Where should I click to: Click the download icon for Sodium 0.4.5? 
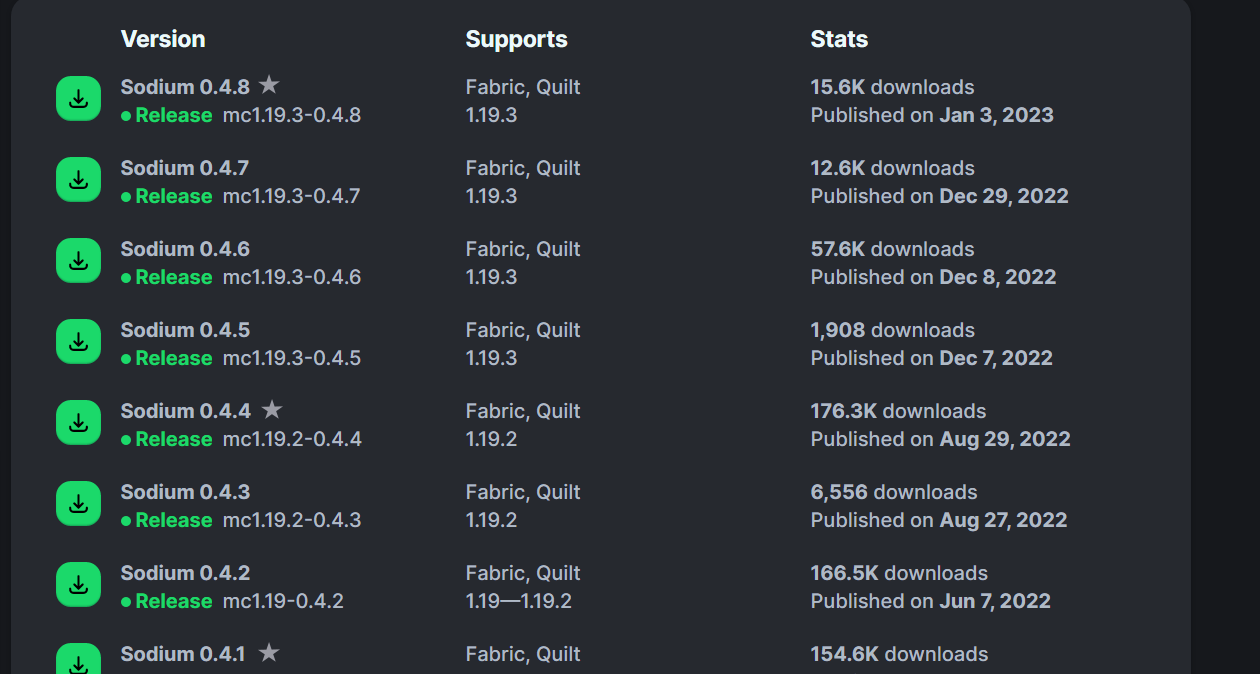(78, 341)
